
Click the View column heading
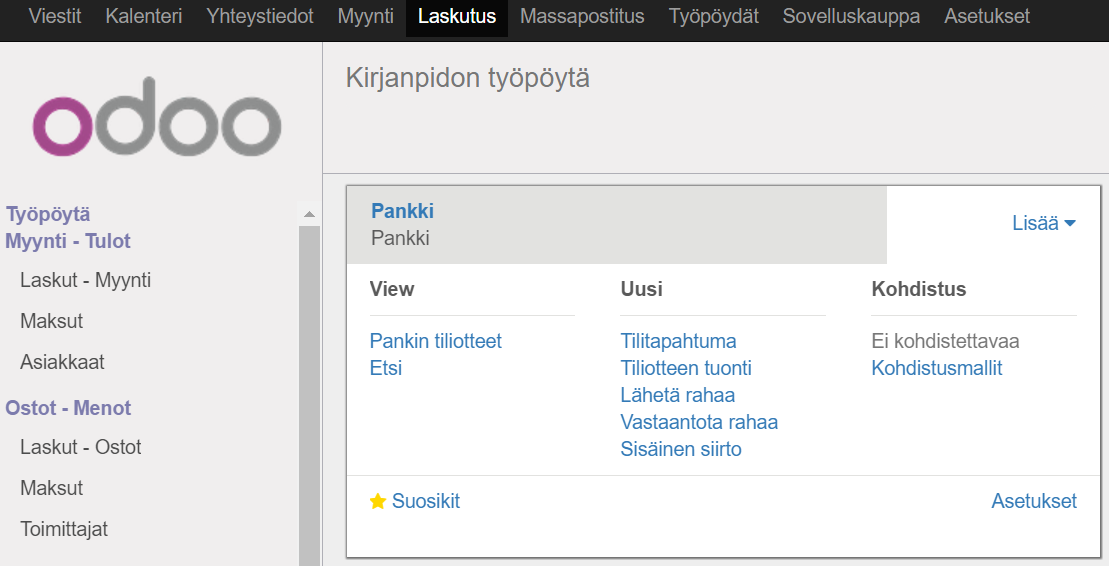point(392,289)
